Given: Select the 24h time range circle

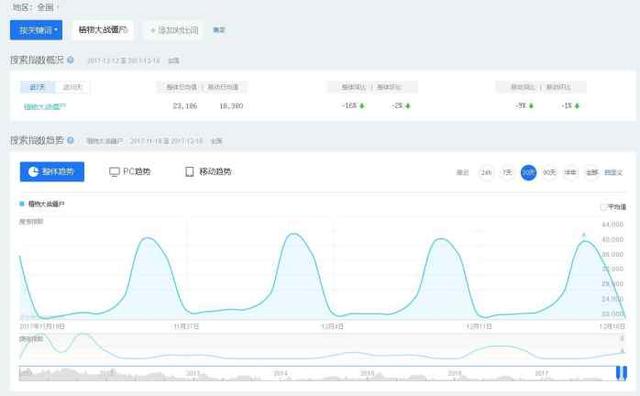Looking at the screenshot, I should pyautogui.click(x=486, y=173).
